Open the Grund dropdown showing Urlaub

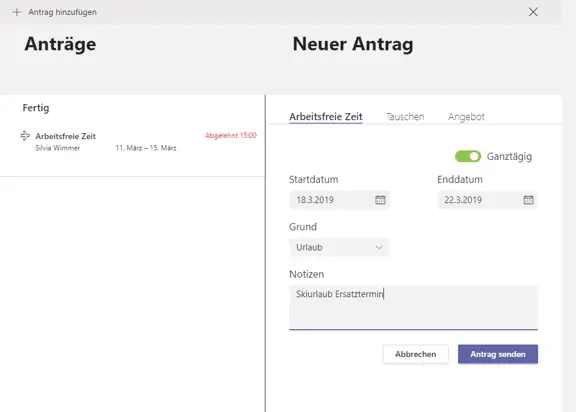point(339,247)
